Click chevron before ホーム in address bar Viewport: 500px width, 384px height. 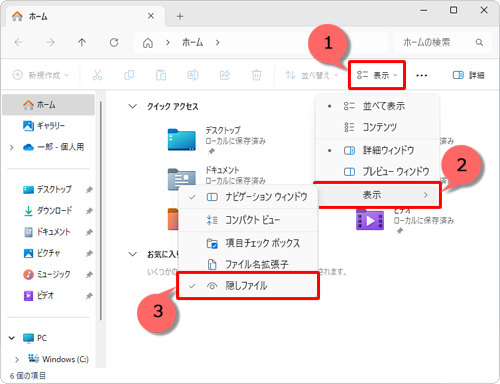pyautogui.click(x=168, y=43)
